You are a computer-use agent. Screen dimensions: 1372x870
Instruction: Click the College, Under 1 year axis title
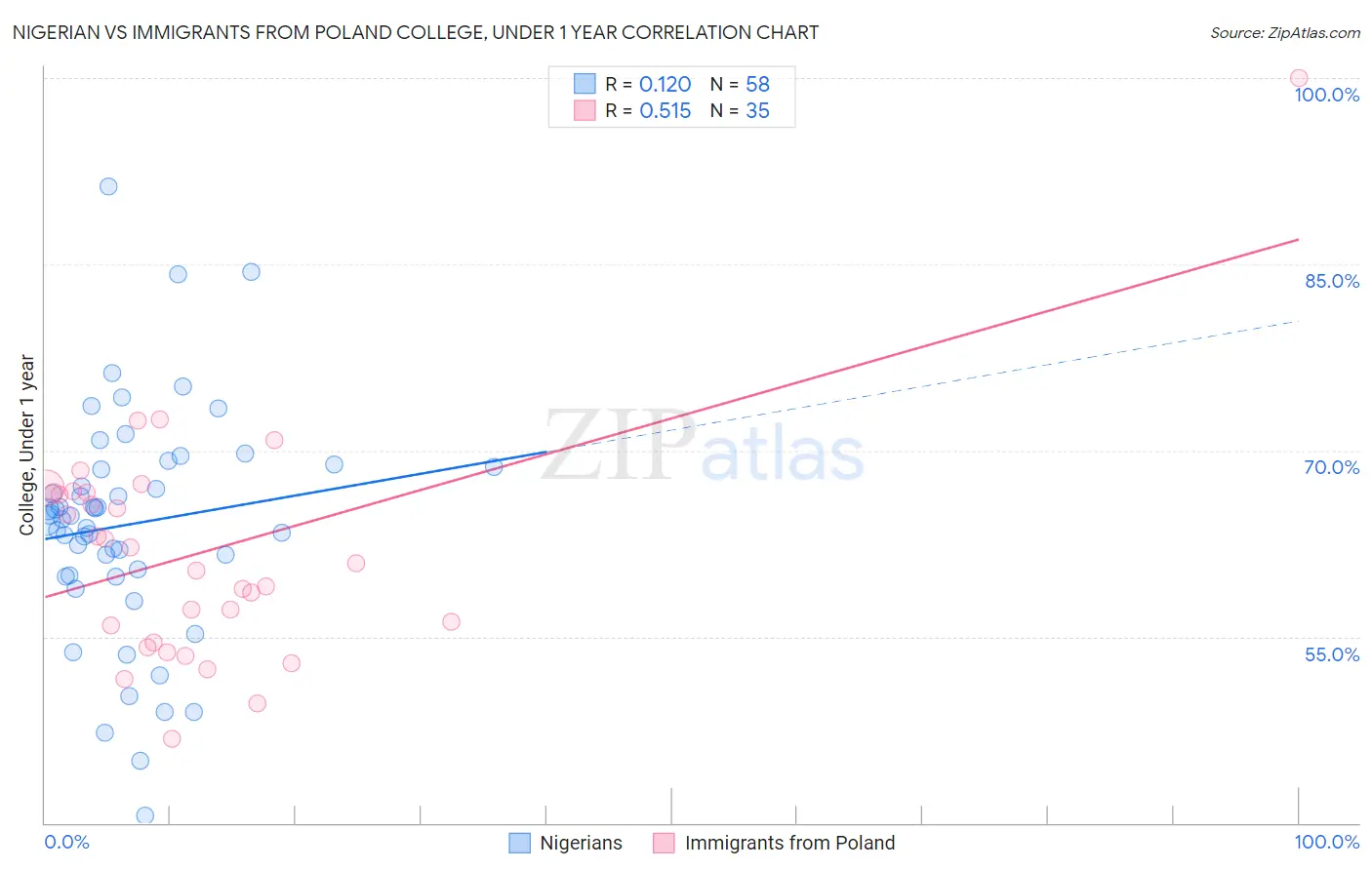tap(26, 445)
